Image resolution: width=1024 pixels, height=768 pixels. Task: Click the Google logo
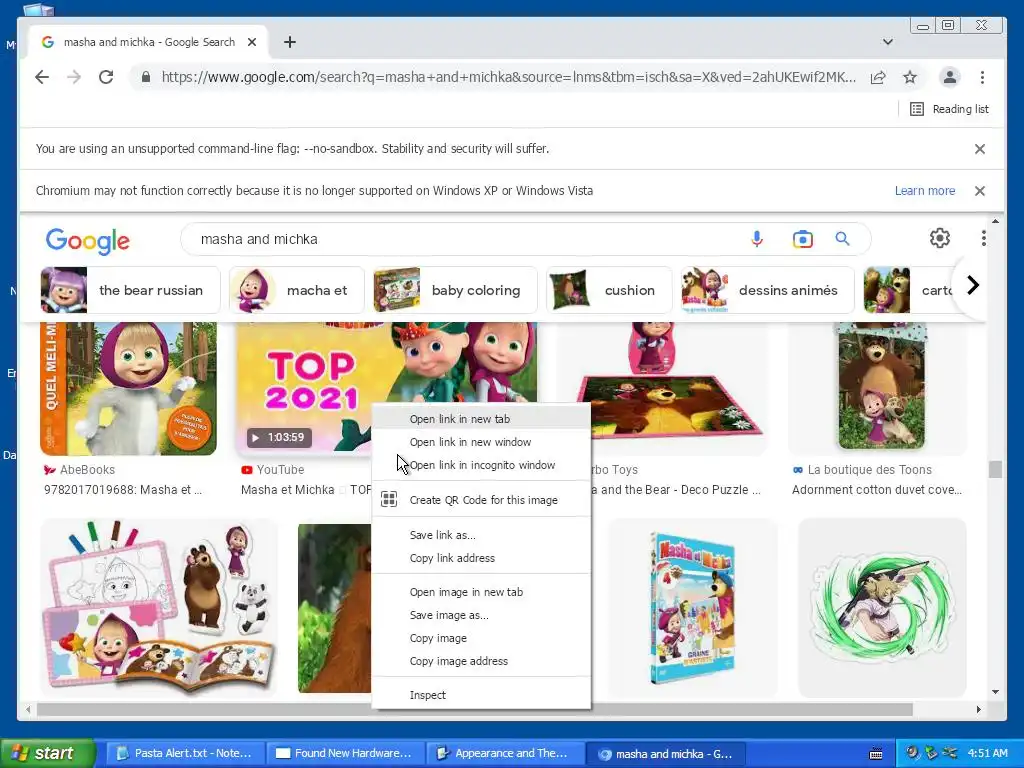pyautogui.click(x=88, y=241)
